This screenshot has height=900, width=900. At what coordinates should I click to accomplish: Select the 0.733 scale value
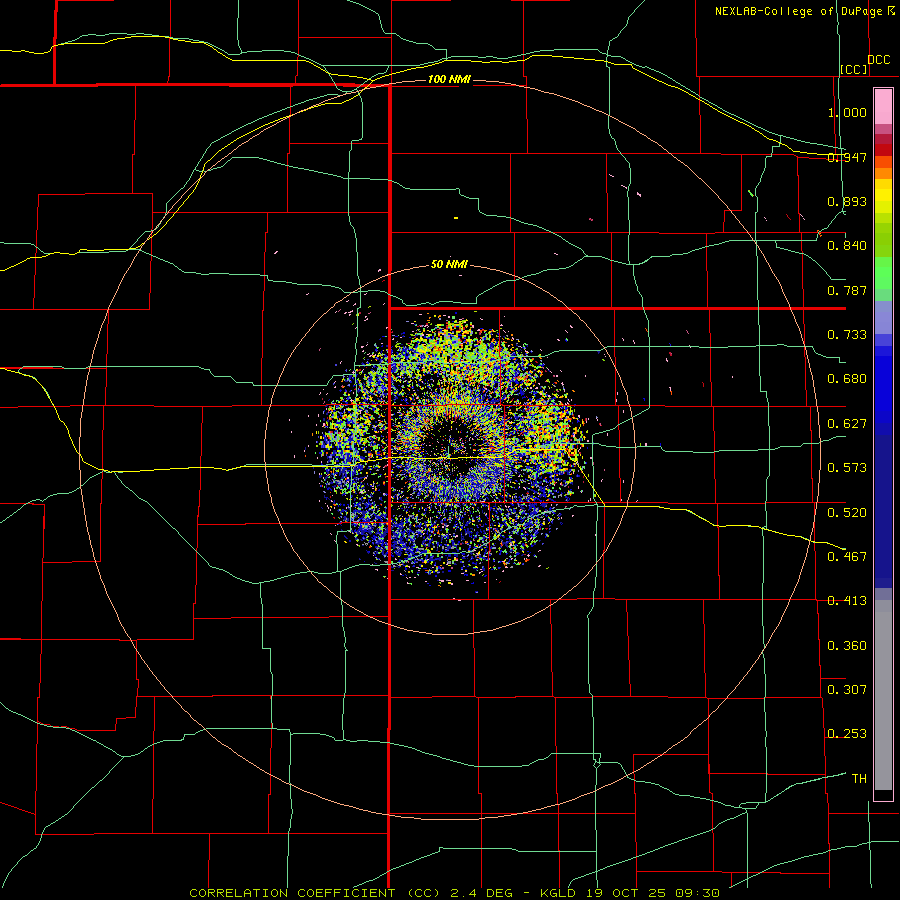847,335
